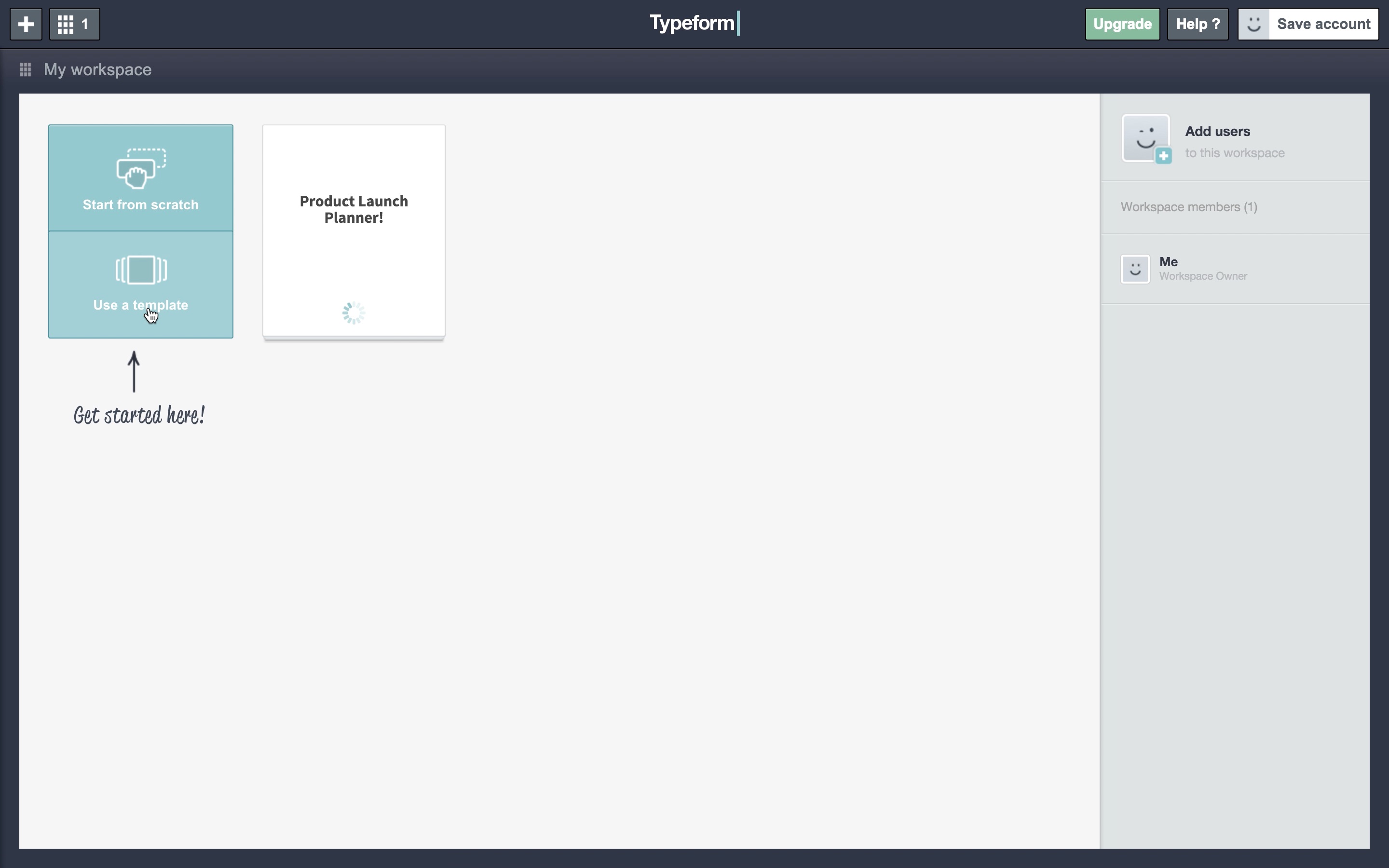
Task: Click the plus icon to create new typeform
Action: click(x=26, y=24)
